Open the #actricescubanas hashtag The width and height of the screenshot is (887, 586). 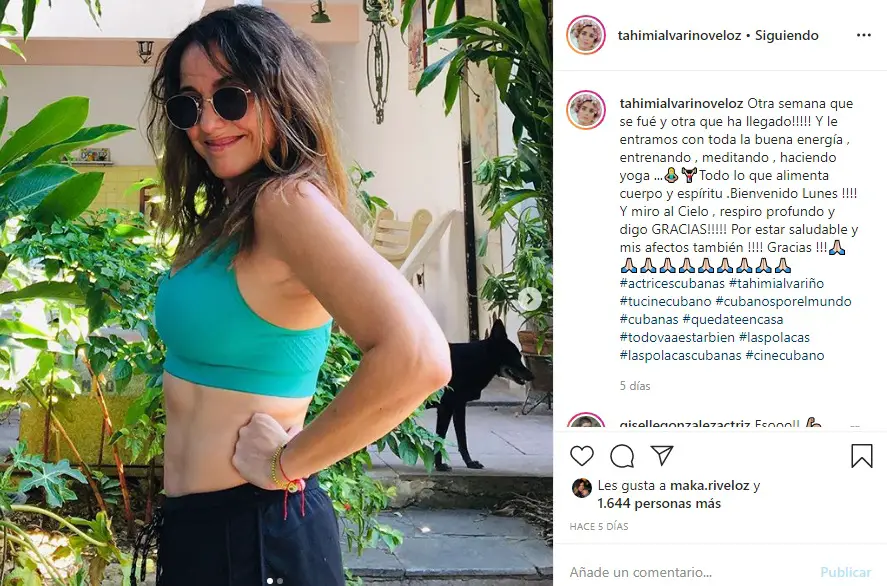[x=672, y=283]
